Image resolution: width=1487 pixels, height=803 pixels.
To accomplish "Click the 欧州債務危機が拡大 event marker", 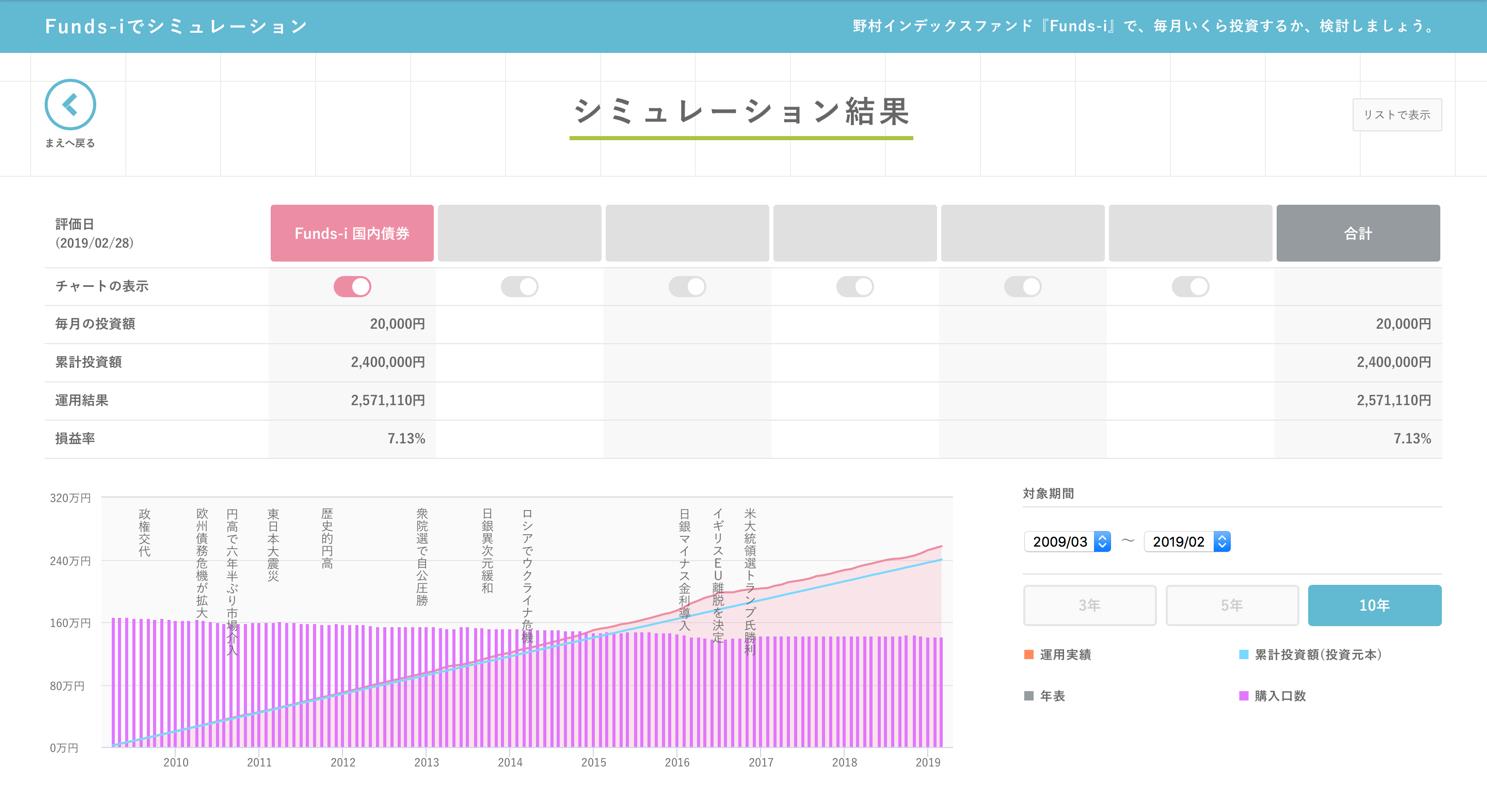I will pyautogui.click(x=202, y=564).
